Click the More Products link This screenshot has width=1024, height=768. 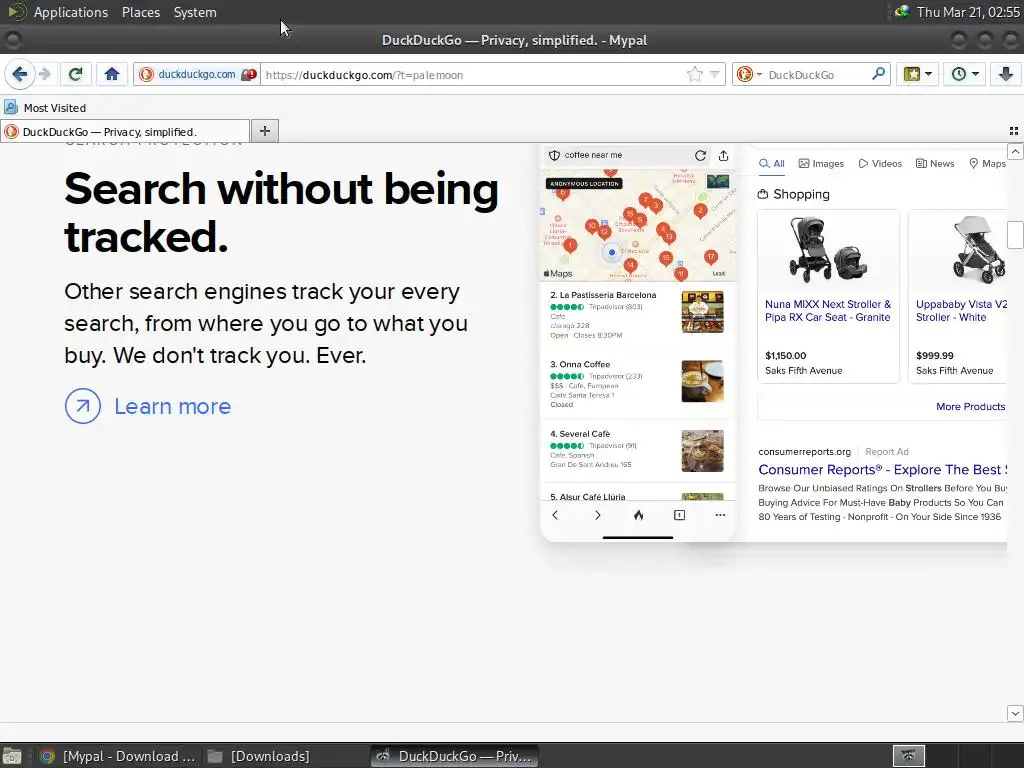pos(970,406)
